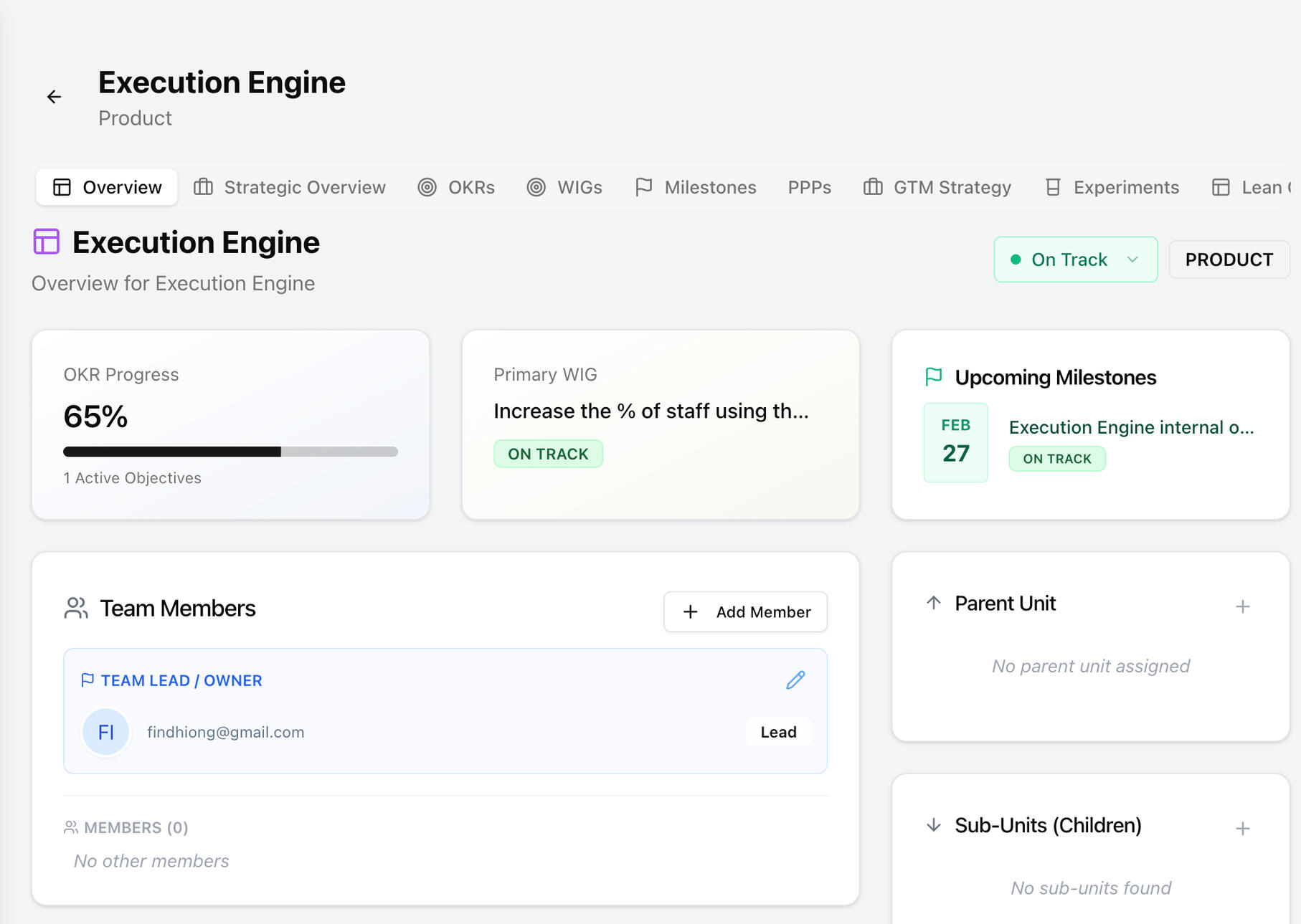Click the PRODUCT badge button
This screenshot has height=924, width=1301.
tap(1229, 259)
